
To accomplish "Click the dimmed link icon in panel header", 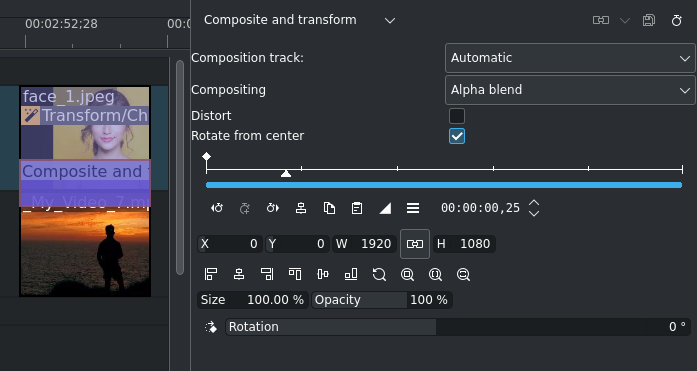I will pyautogui.click(x=601, y=20).
